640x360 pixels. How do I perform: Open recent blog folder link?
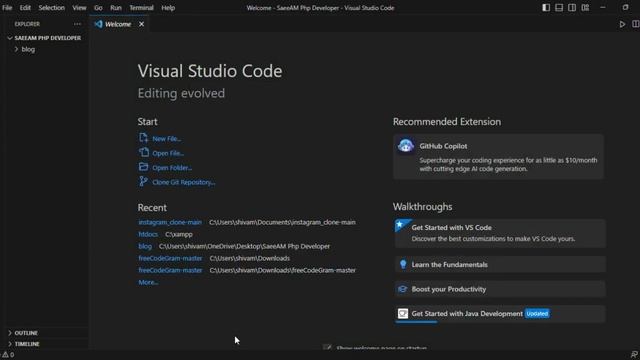(145, 247)
